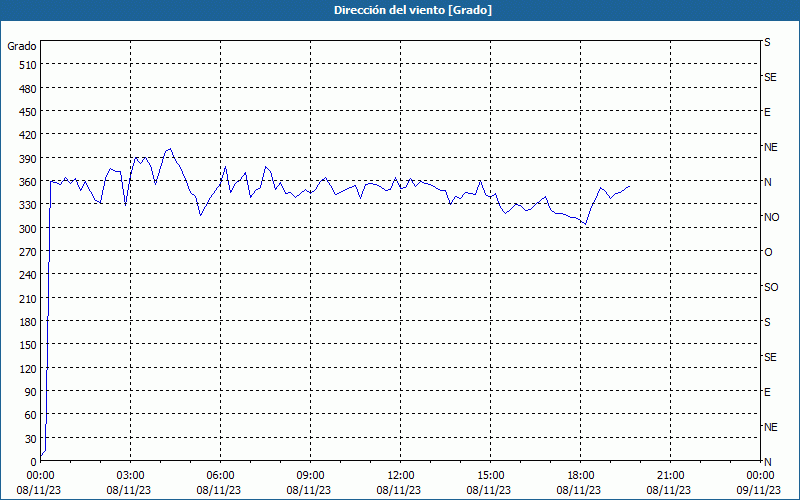The width and height of the screenshot is (800, 500).
Task: Click the 'SO' compass label on right axis
Action: point(771,287)
